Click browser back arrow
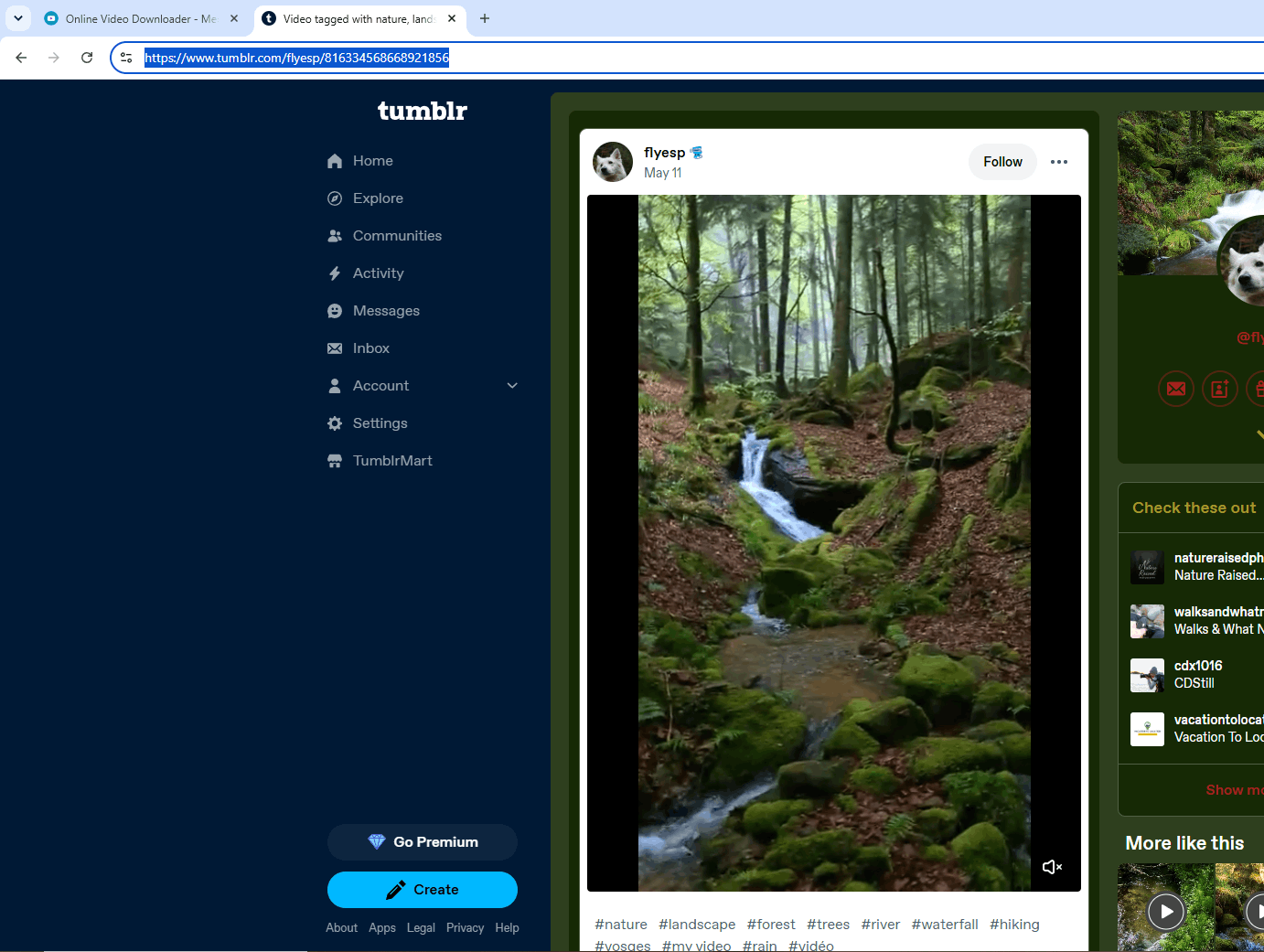Screen dimensions: 1264x952 tap(21, 58)
